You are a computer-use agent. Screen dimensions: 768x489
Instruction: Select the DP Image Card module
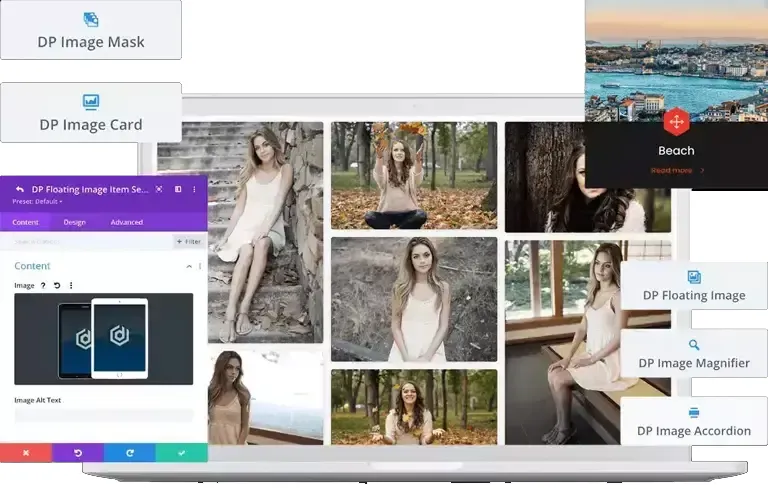coord(91,113)
